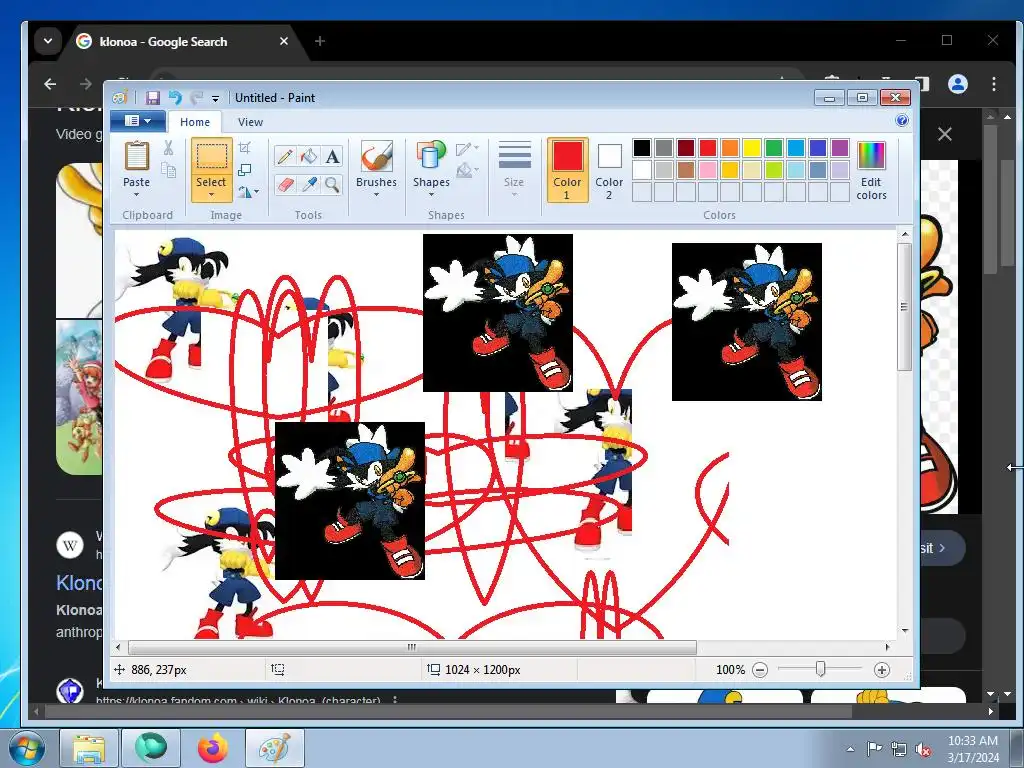Click the Cut scissors icon
The image size is (1024, 768).
point(168,148)
